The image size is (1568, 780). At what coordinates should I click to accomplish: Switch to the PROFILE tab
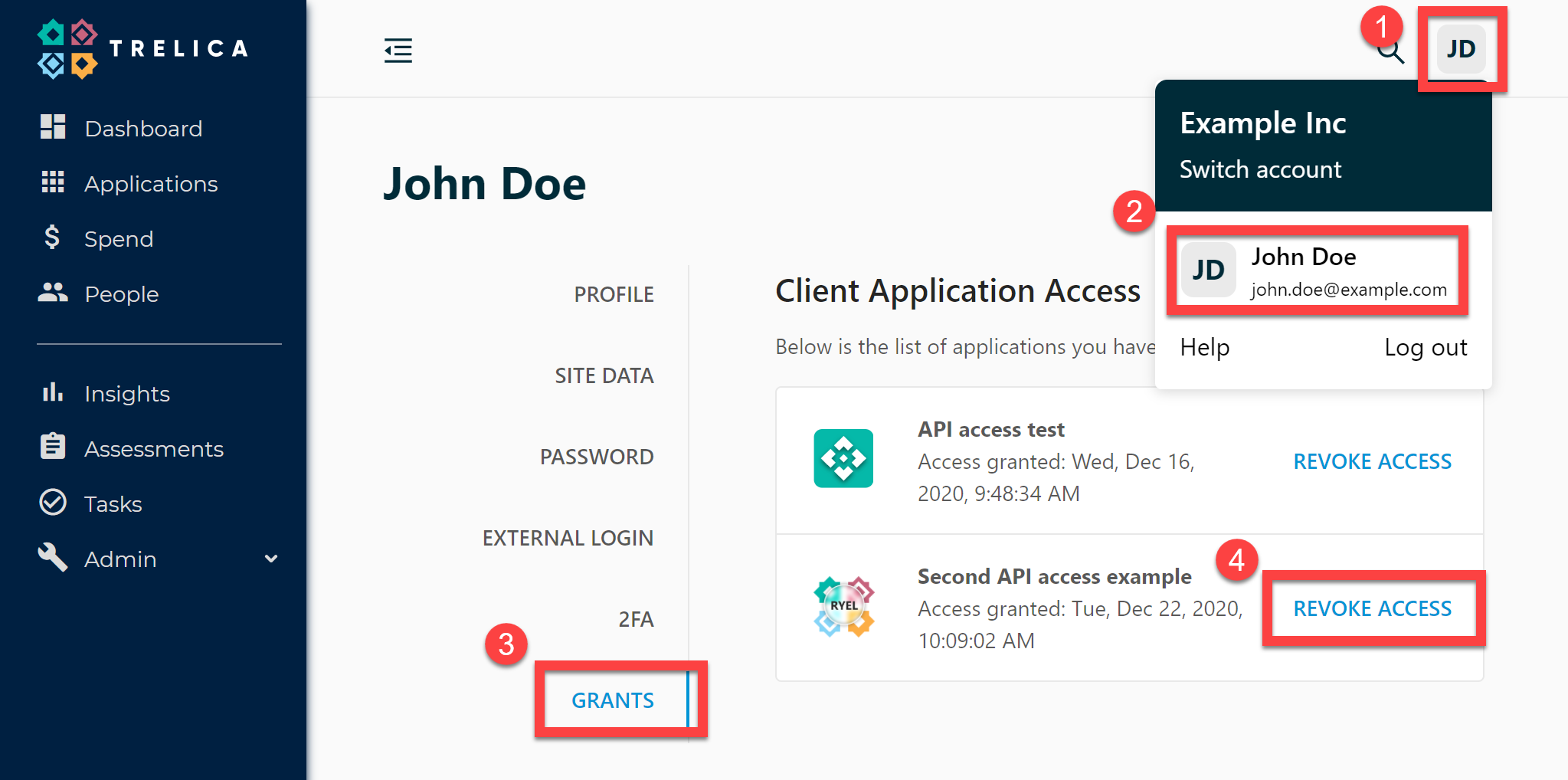click(x=614, y=294)
